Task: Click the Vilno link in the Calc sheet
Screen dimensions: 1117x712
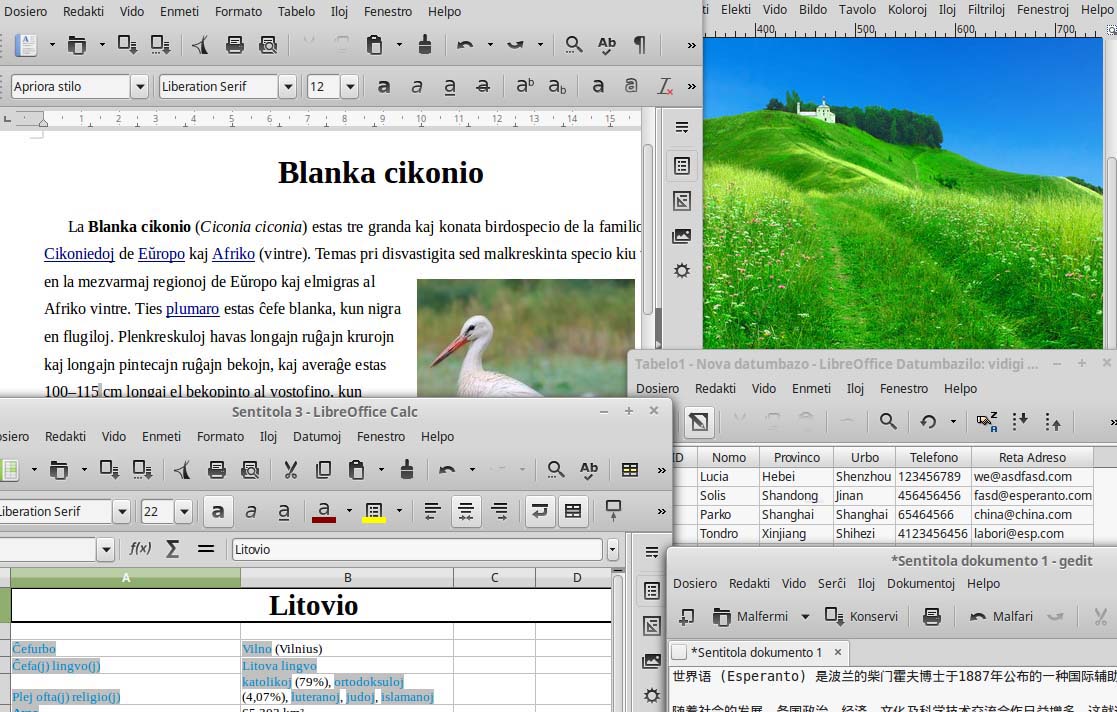Action: [256, 649]
